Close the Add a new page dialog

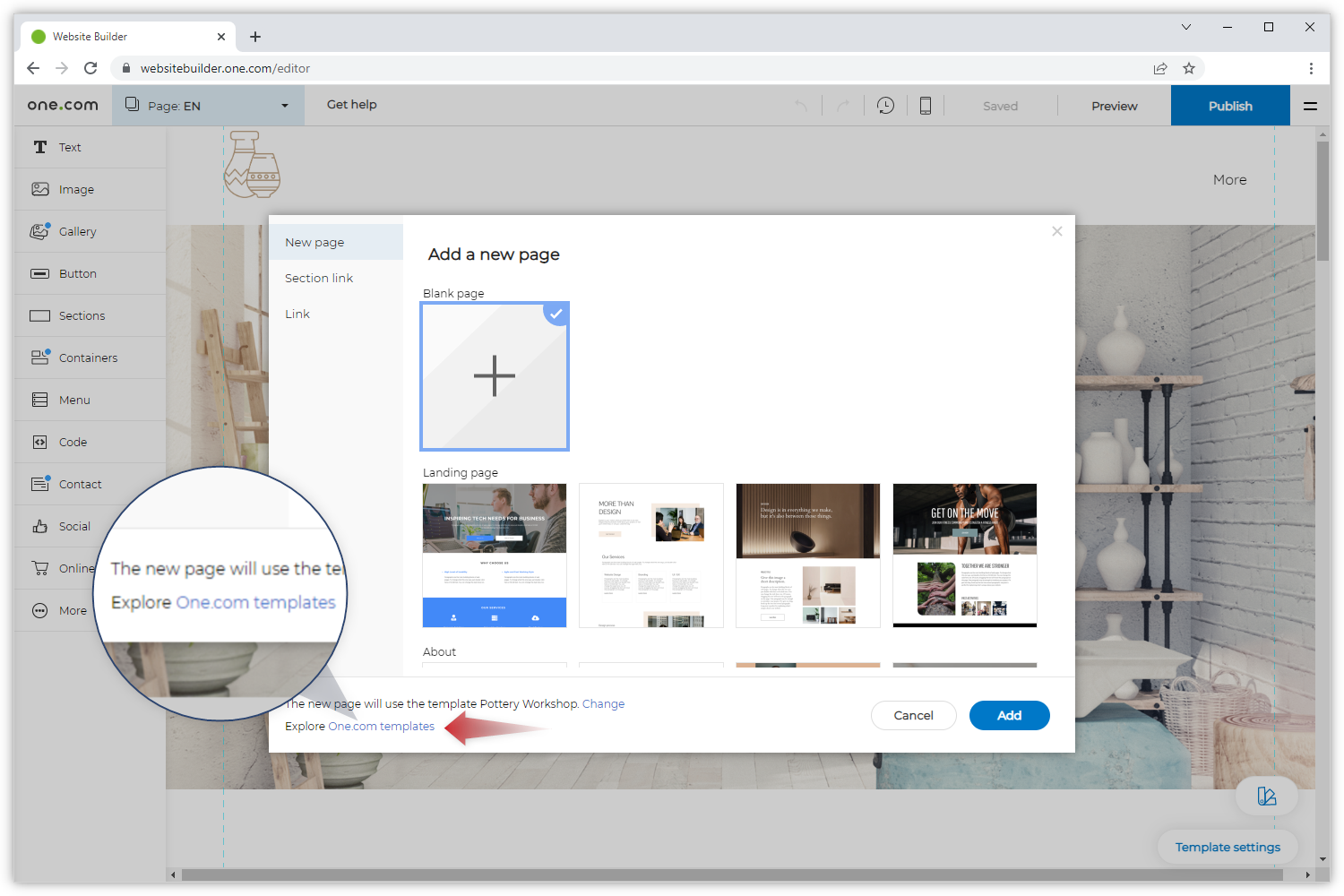[x=1057, y=231]
